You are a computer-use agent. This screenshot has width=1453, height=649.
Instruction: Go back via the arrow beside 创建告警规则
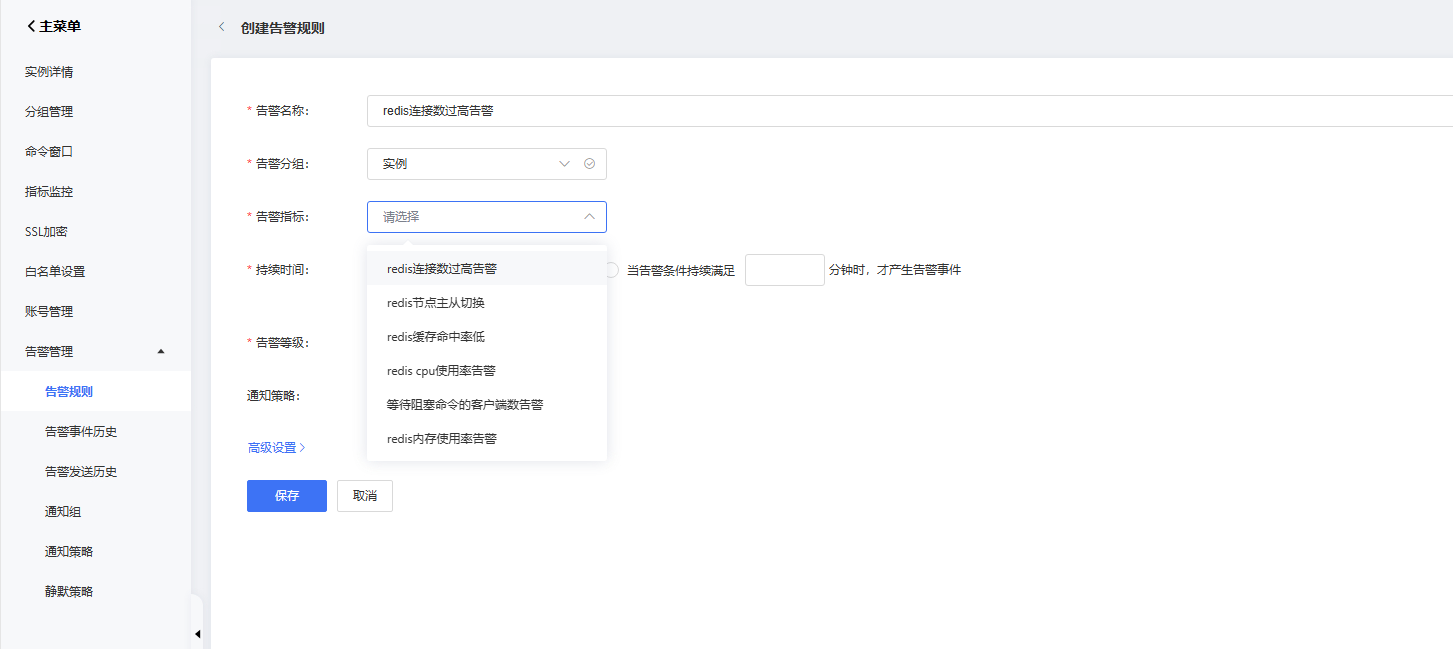tap(221, 27)
